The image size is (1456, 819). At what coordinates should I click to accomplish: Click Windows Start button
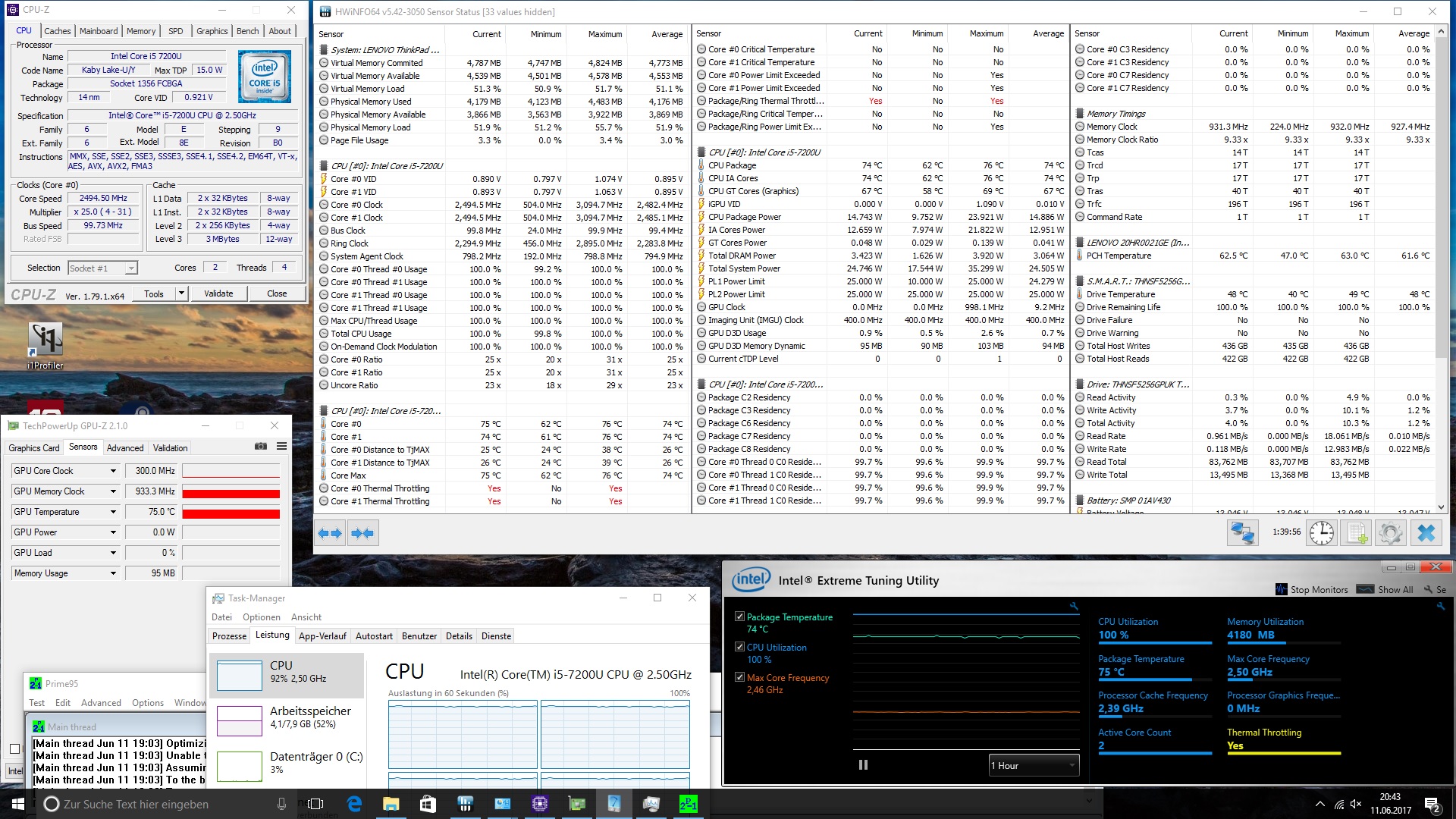coord(17,804)
